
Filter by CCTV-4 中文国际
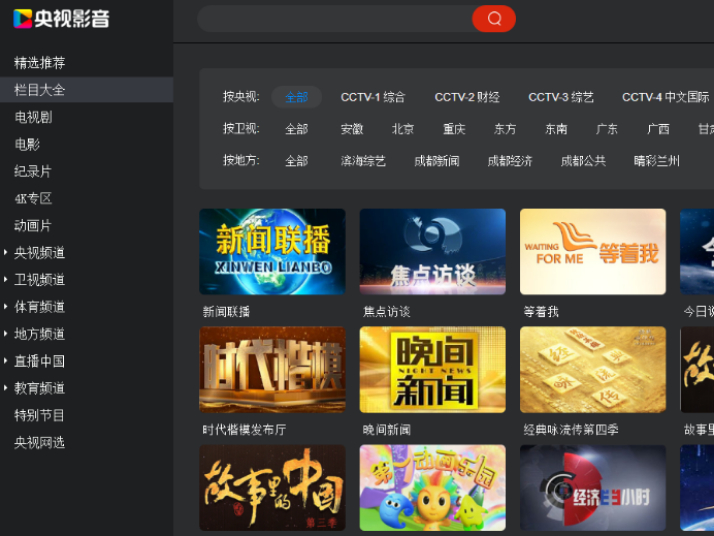[x=666, y=97]
